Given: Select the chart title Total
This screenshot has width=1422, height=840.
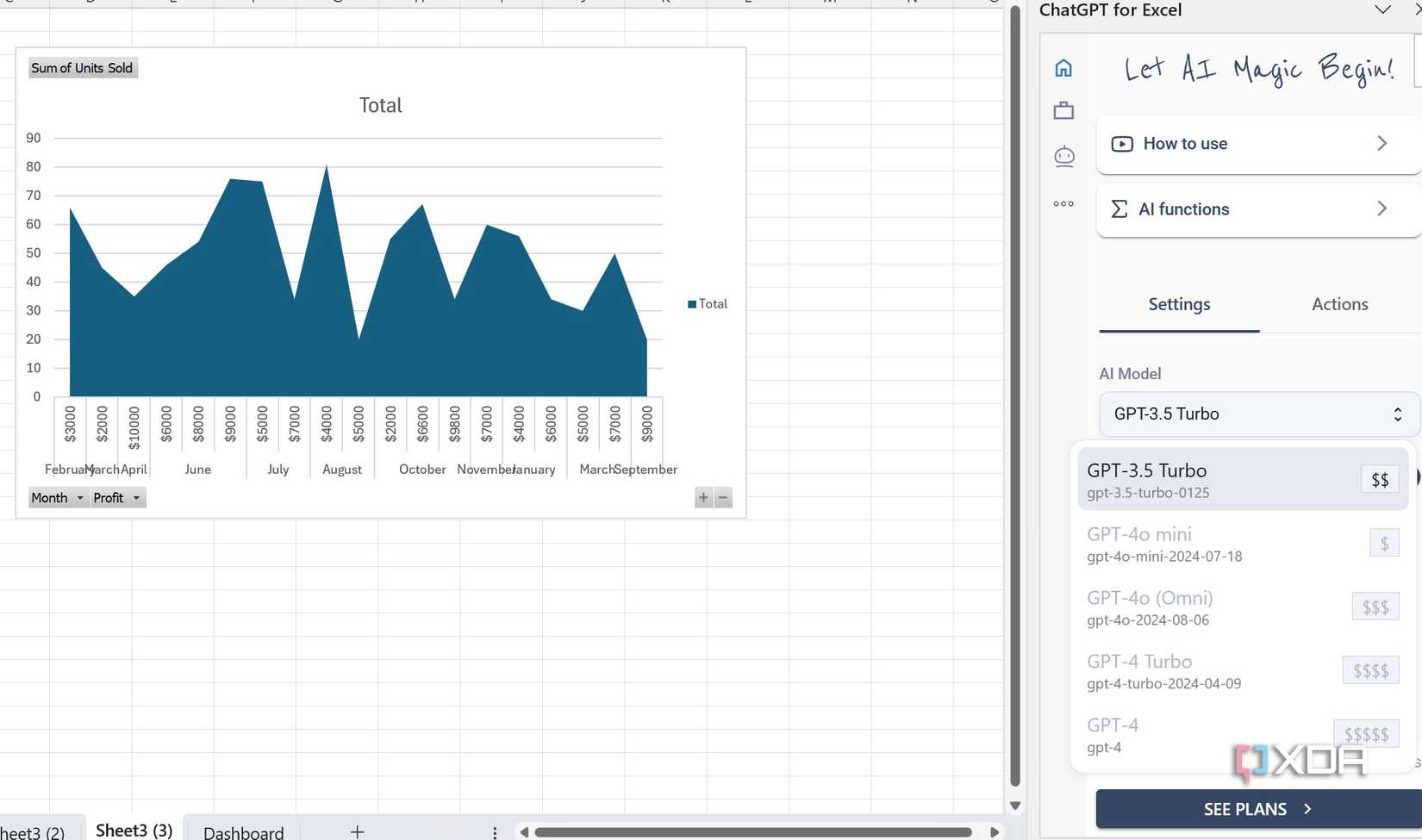Looking at the screenshot, I should (380, 105).
